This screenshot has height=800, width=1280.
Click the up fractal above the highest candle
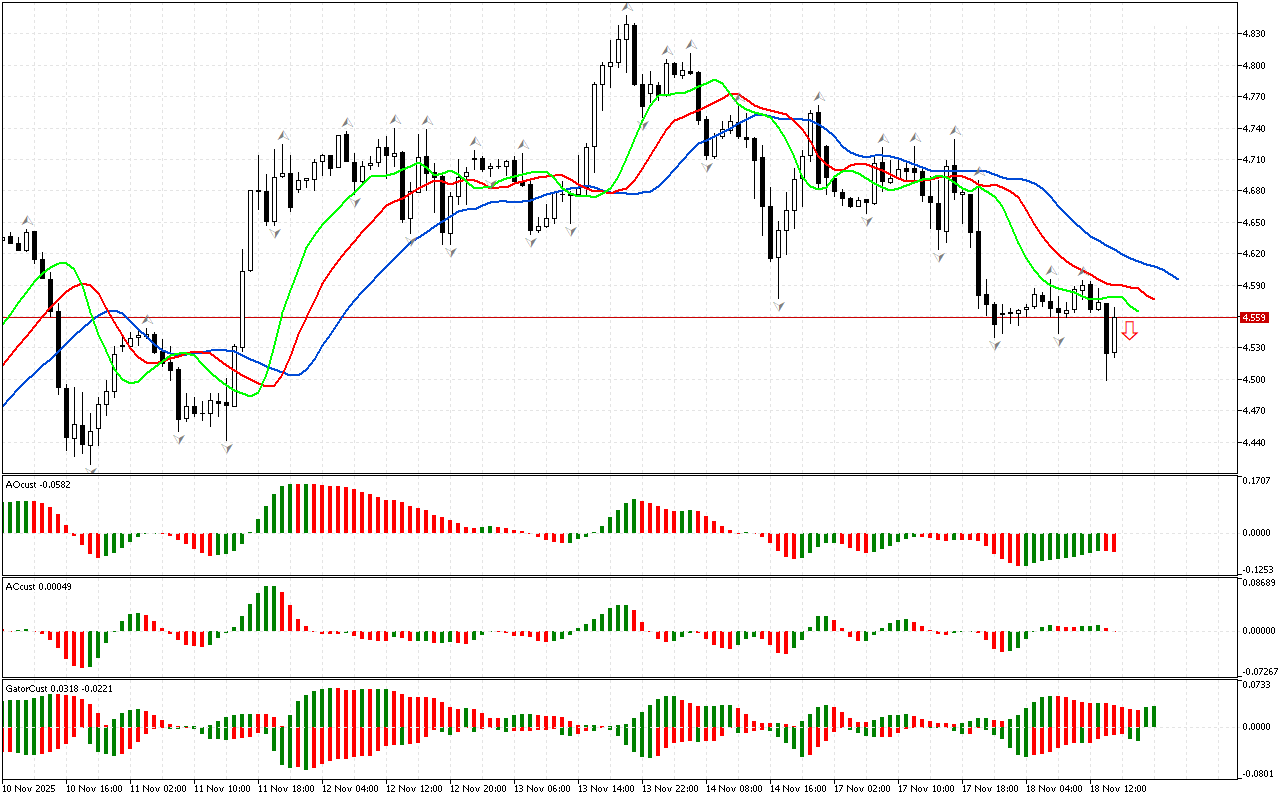627,8
